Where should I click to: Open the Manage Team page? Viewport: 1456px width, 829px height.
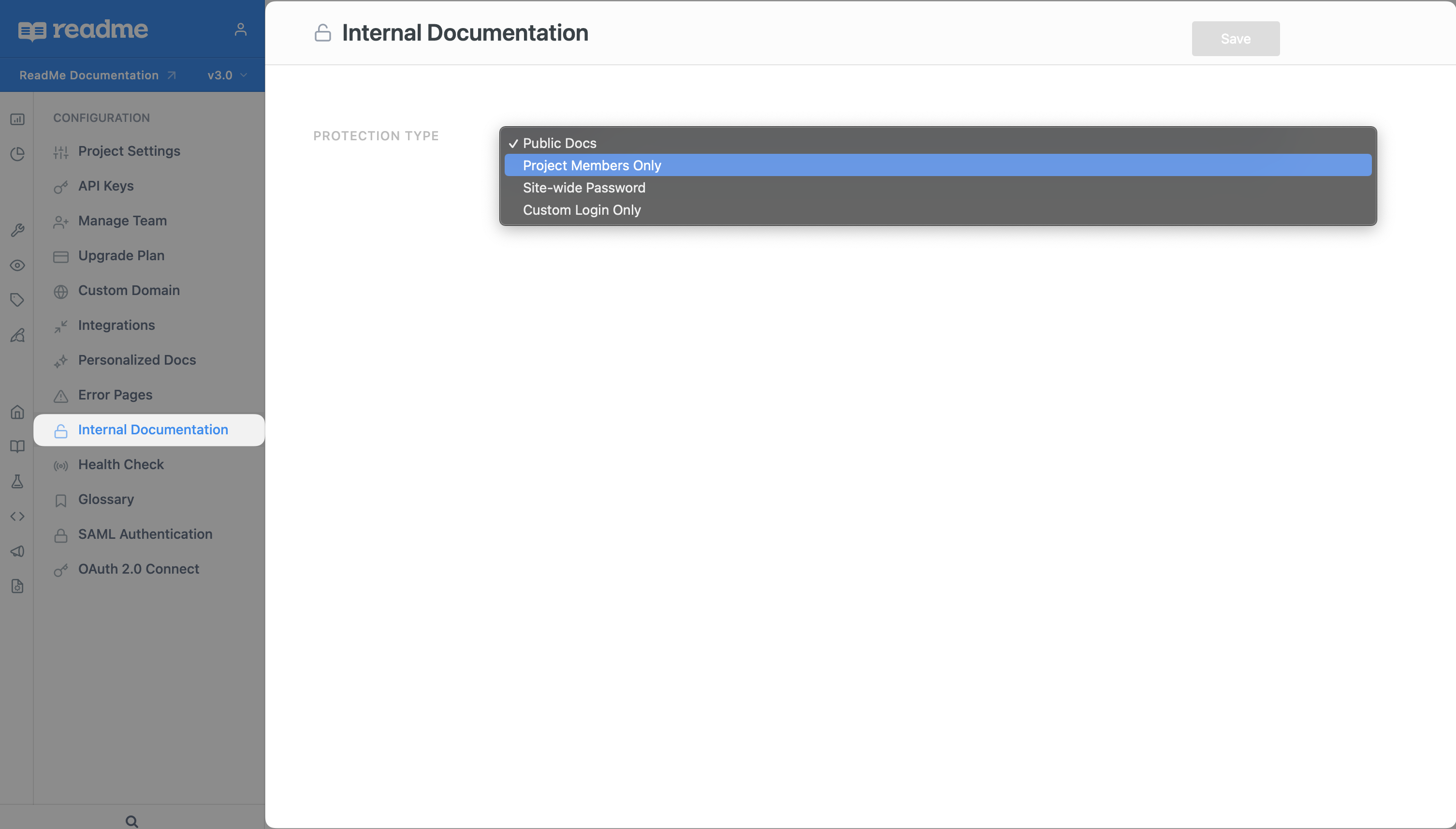pos(122,221)
